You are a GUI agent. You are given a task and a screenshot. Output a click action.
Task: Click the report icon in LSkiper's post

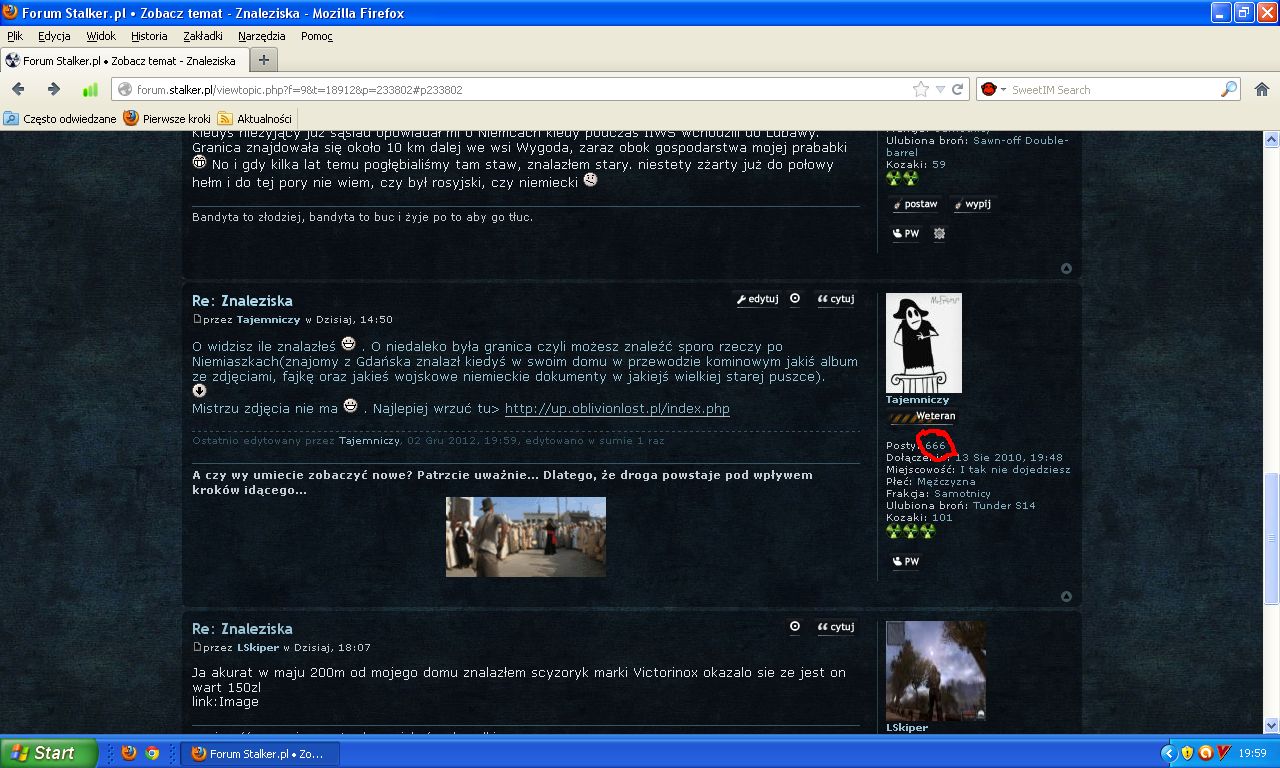tap(795, 626)
